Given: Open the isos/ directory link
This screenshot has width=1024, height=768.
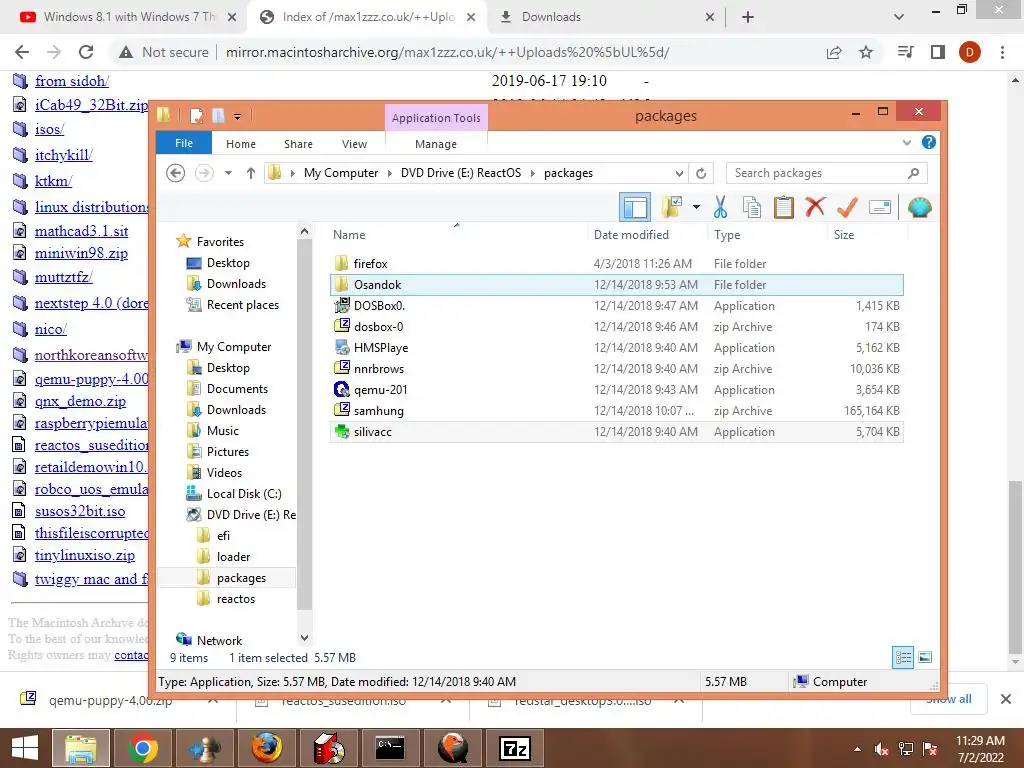Looking at the screenshot, I should (x=50, y=129).
